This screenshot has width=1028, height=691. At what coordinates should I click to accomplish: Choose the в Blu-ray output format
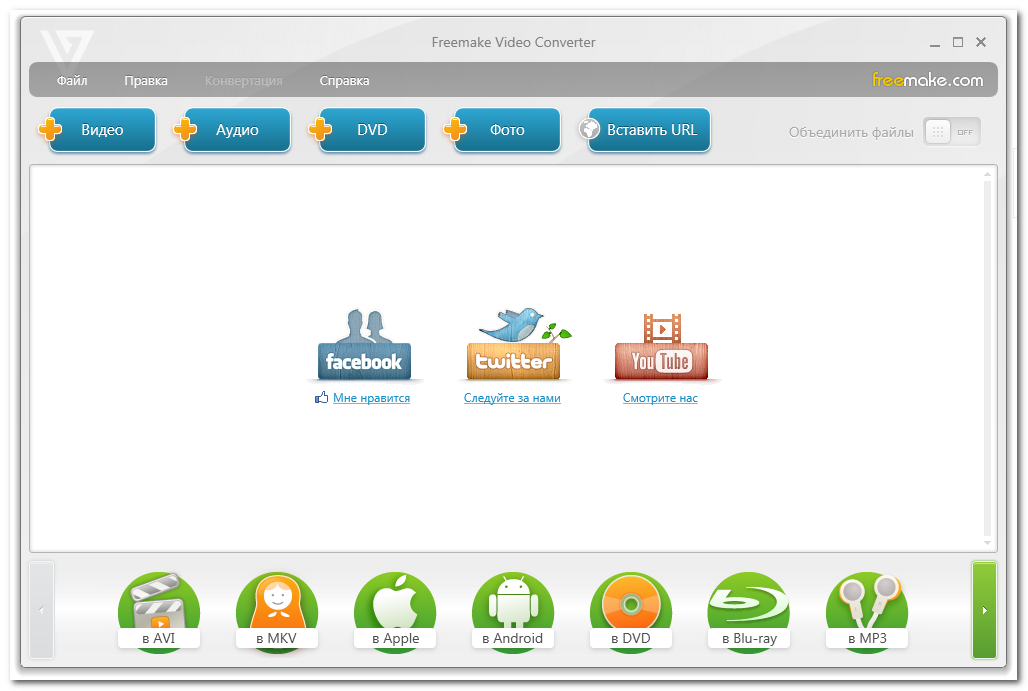(x=749, y=611)
